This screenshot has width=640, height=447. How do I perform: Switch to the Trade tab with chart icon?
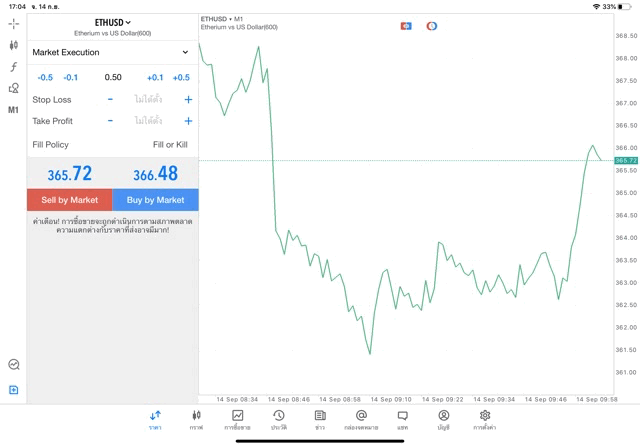[237, 419]
